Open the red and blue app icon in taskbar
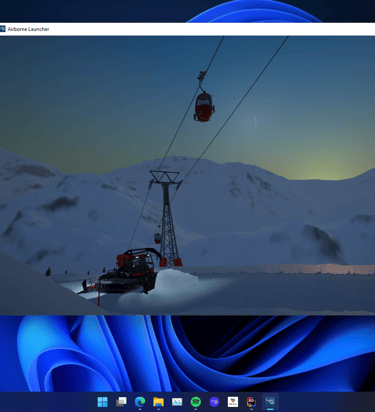Image resolution: width=375 pixels, height=412 pixels. point(251,402)
